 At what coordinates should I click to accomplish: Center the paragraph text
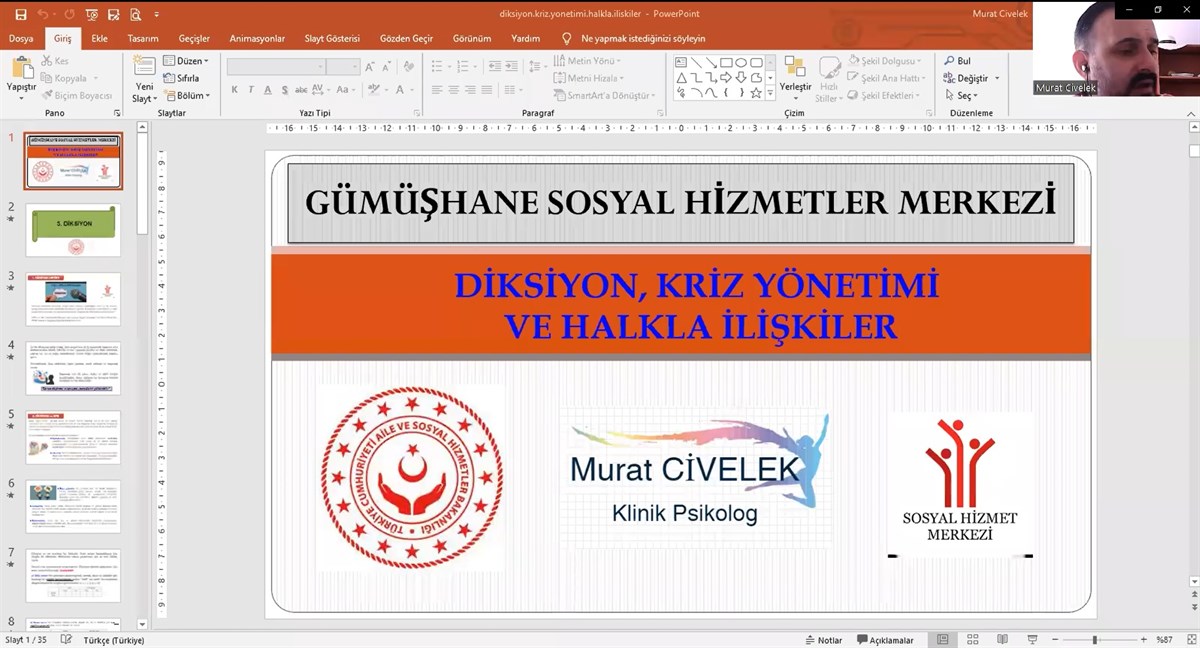pyautogui.click(x=454, y=90)
